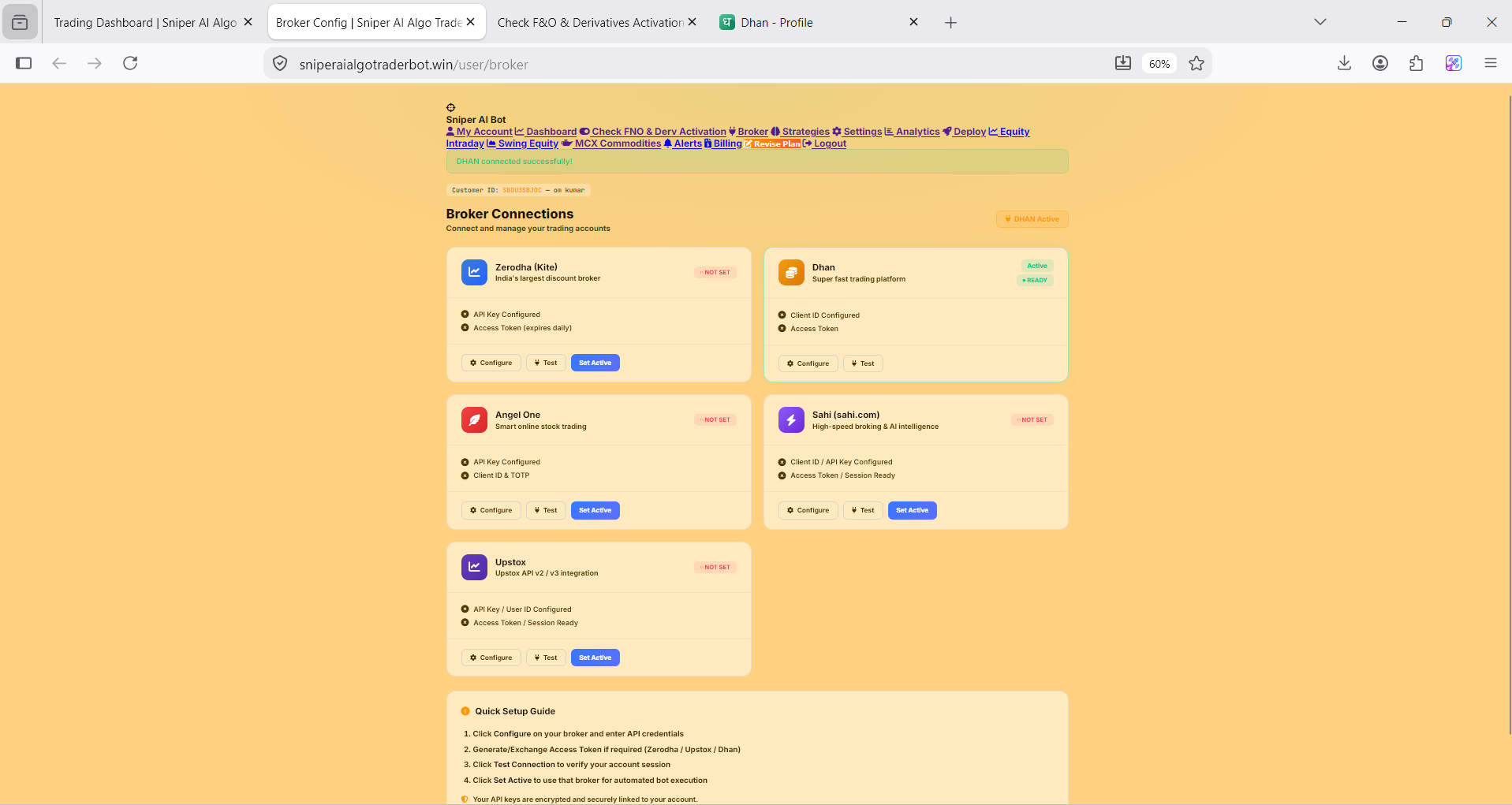This screenshot has height=805, width=1512.
Task: Open the My Account nav link
Action: (x=480, y=132)
